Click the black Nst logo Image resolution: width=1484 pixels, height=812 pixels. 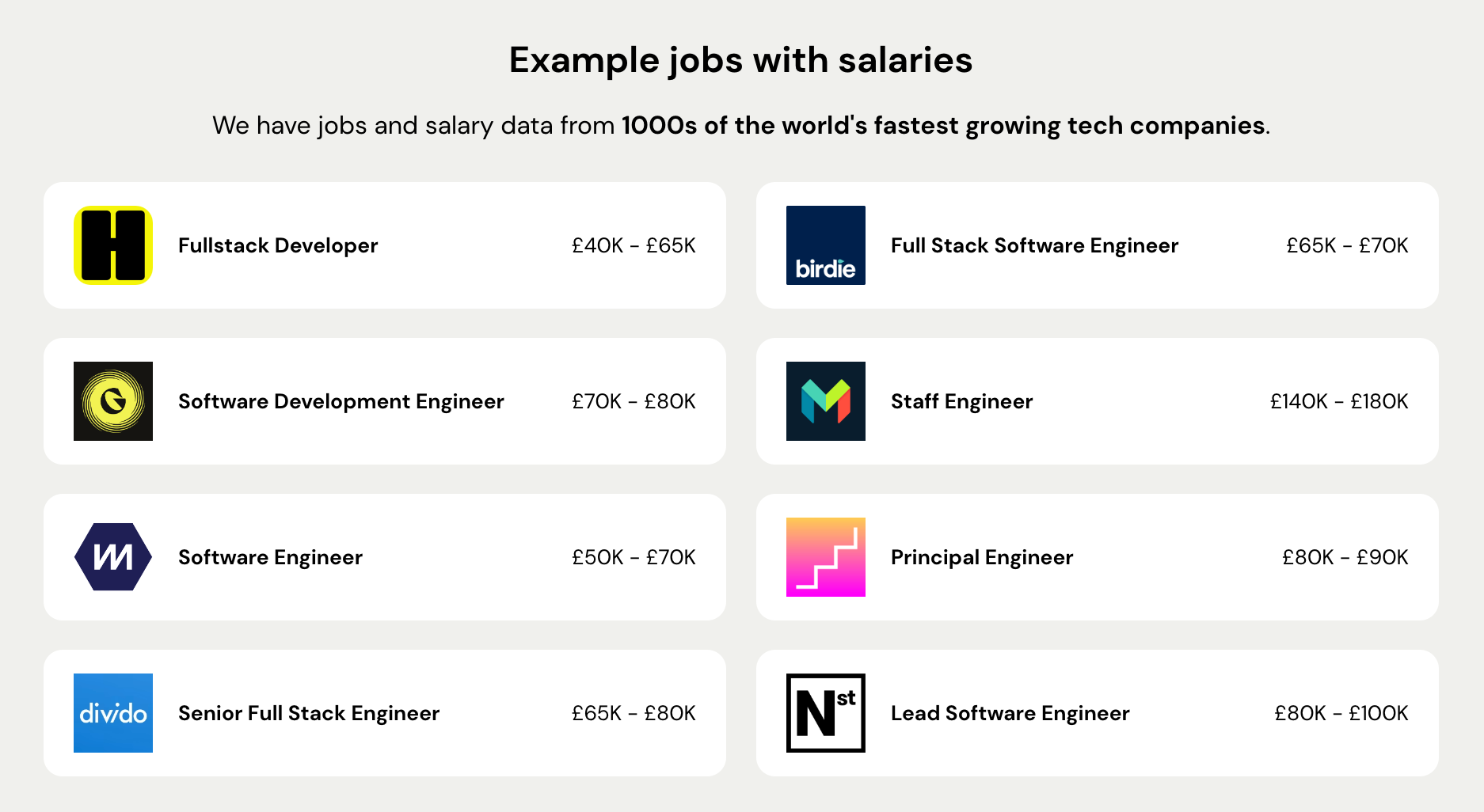click(x=825, y=713)
